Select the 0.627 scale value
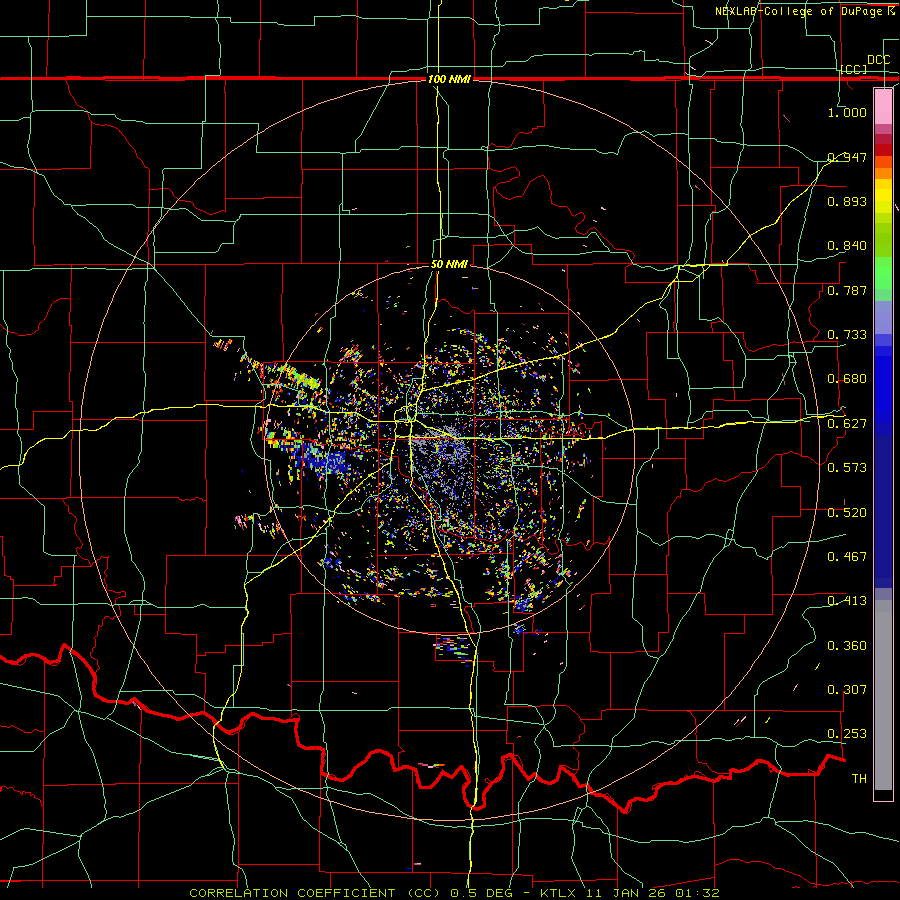The width and height of the screenshot is (900, 900). [847, 424]
